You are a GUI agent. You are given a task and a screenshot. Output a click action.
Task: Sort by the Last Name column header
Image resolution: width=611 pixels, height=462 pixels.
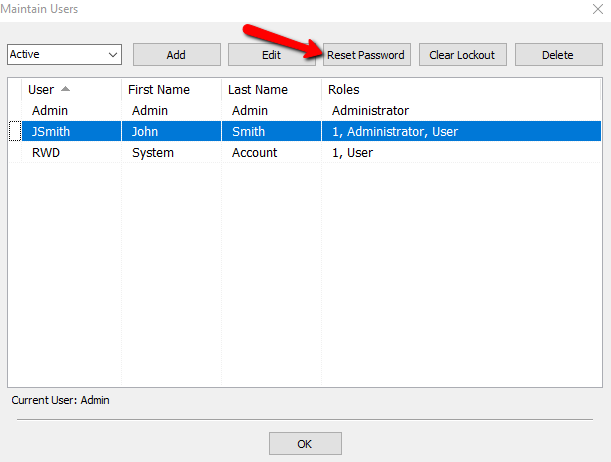click(x=272, y=90)
